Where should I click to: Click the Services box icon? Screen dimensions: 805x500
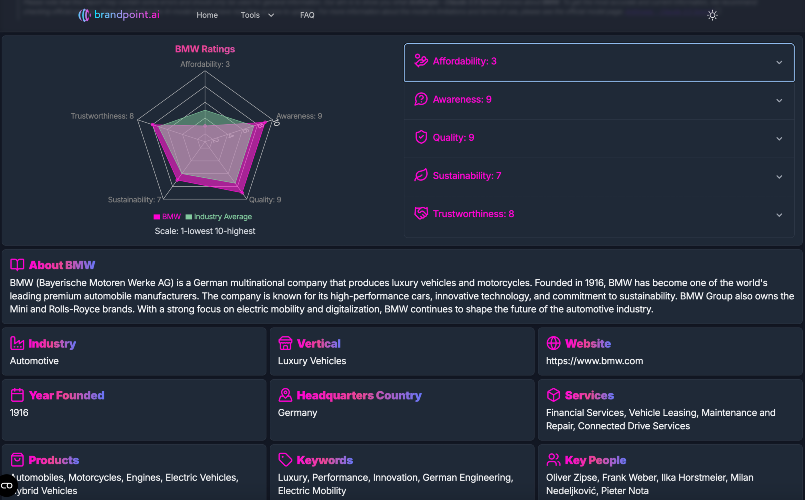(x=553, y=395)
